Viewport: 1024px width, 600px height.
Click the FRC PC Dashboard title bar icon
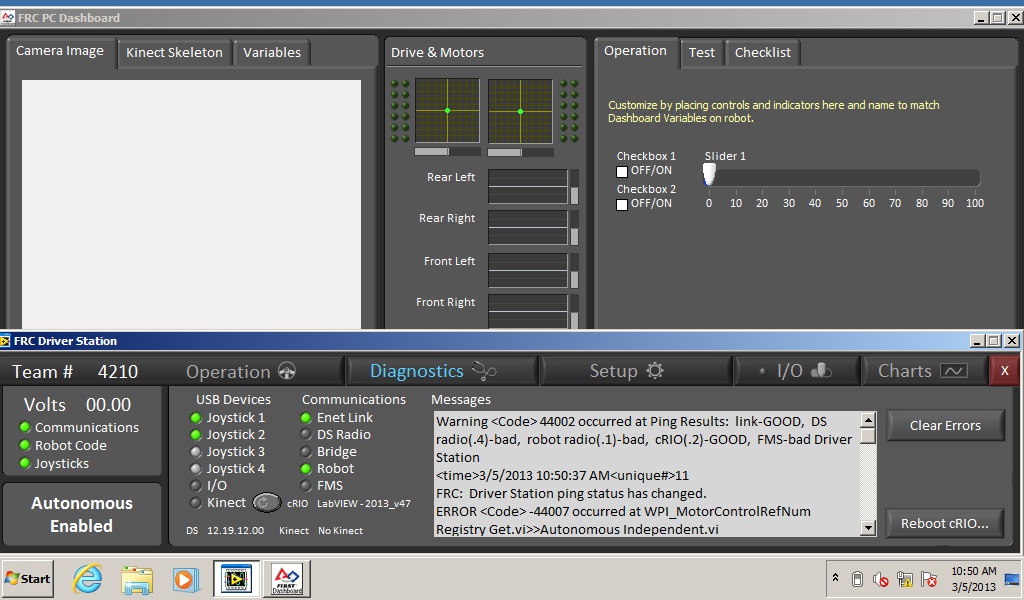8,18
